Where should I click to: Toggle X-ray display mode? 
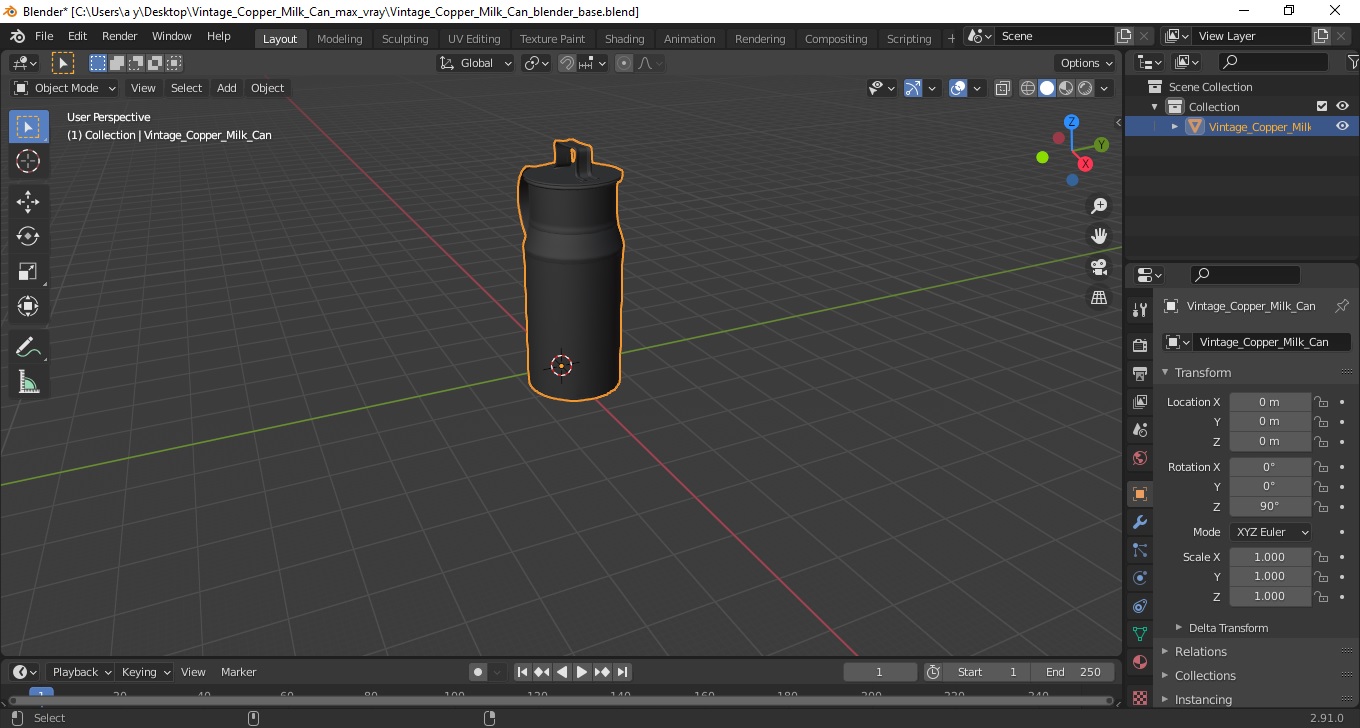pos(1003,88)
